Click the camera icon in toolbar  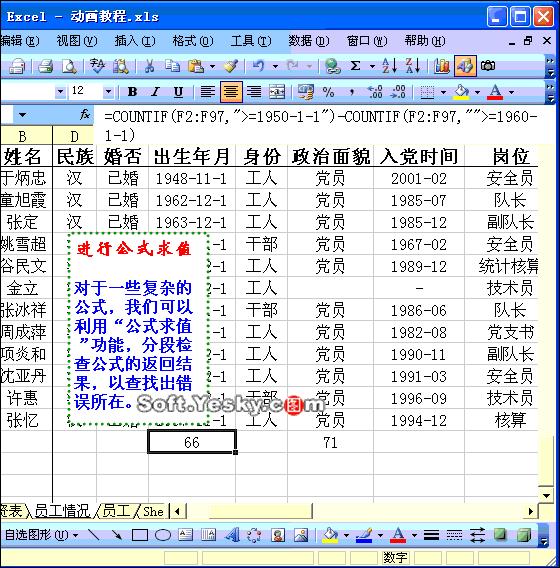[x=488, y=66]
